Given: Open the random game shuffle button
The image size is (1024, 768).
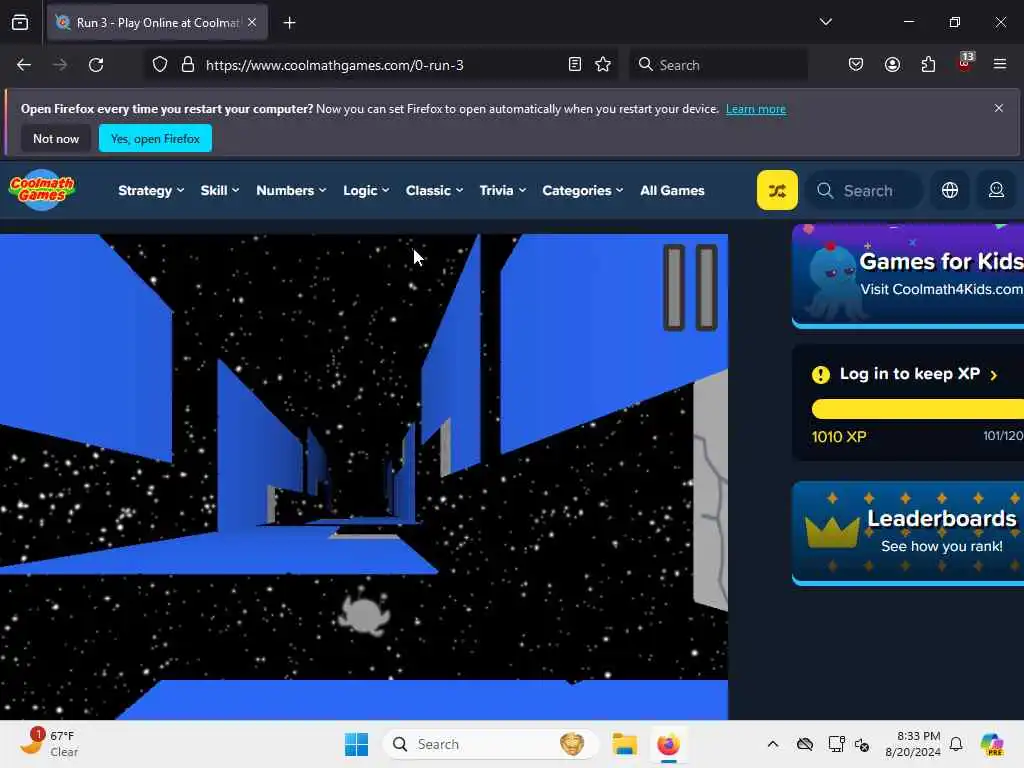Looking at the screenshot, I should tap(776, 190).
